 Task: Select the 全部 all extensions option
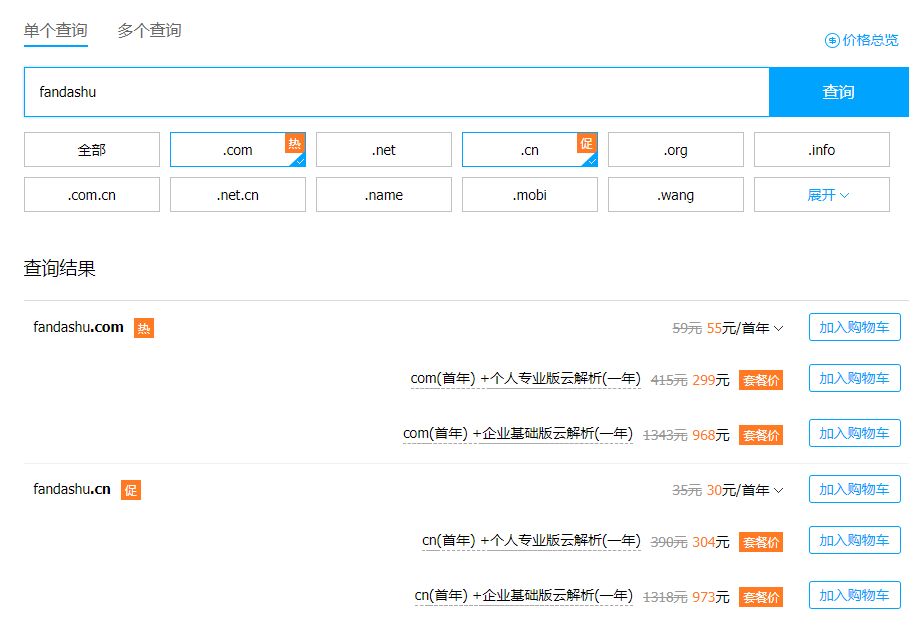(91, 149)
